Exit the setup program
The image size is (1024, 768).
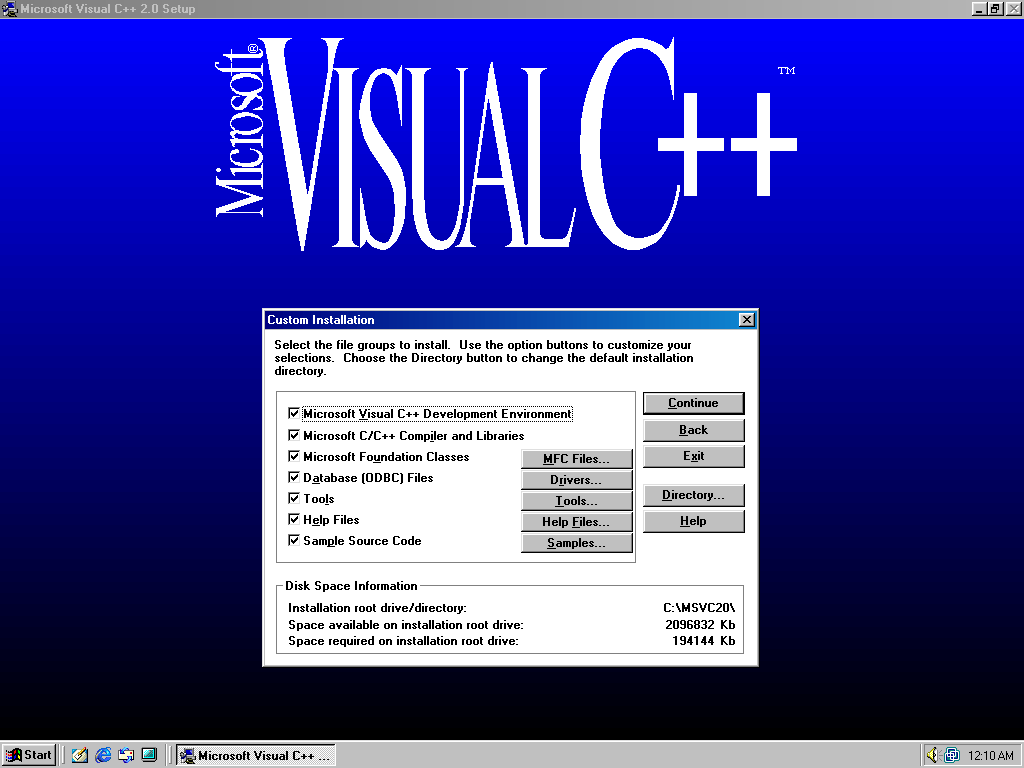(x=694, y=456)
